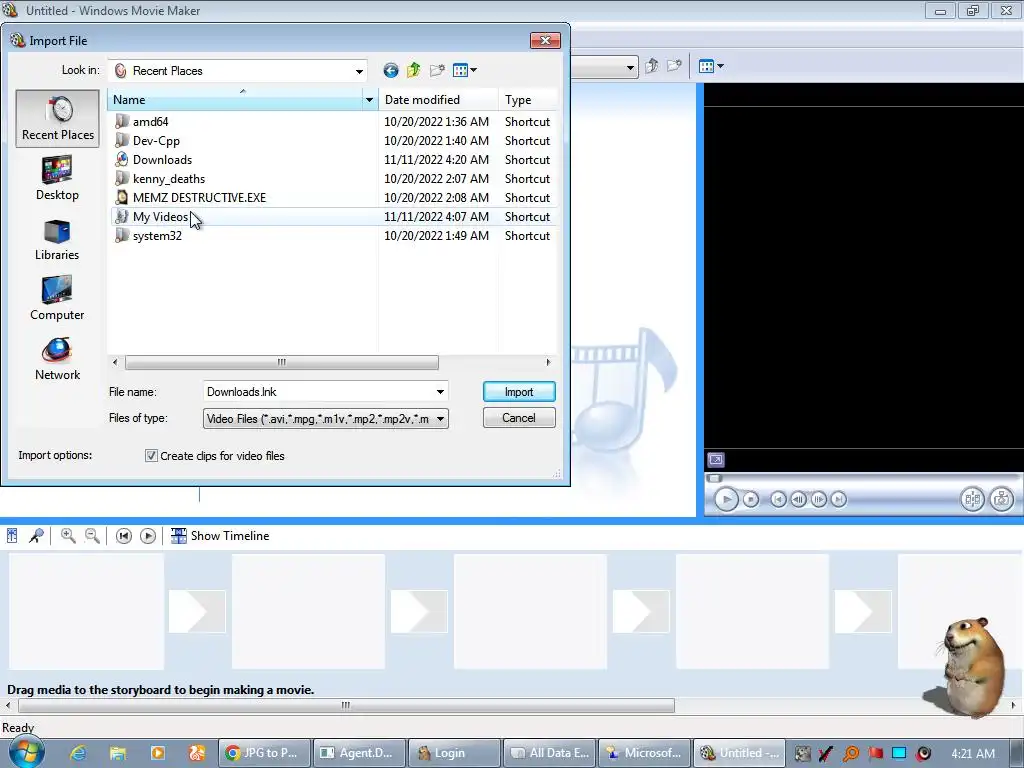
Task: Open Network in the places bar
Action: pos(57,359)
